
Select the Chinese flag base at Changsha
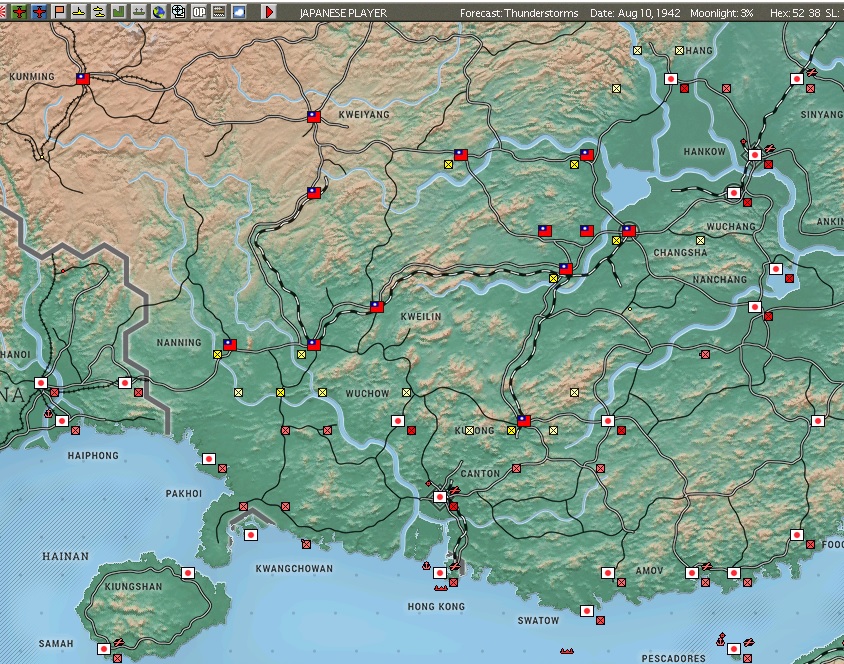point(629,231)
